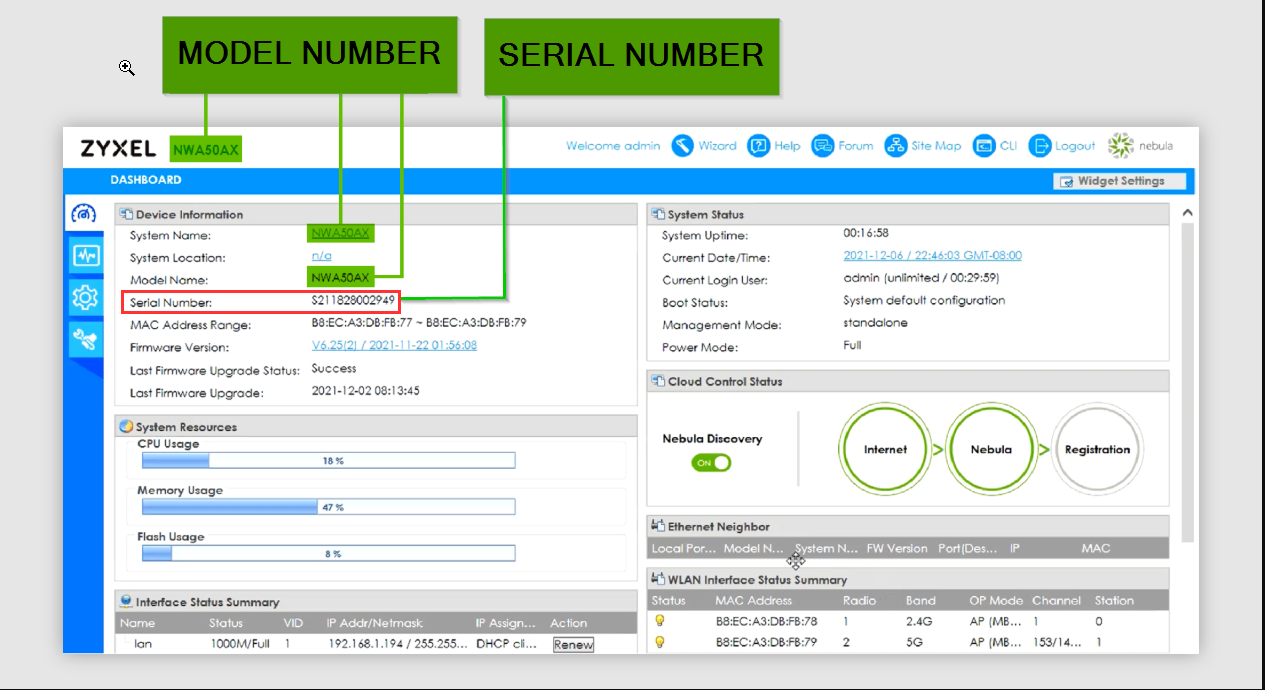The width and height of the screenshot is (1265, 690).
Task: Click the System Resources panel icon
Action: pyautogui.click(x=127, y=426)
